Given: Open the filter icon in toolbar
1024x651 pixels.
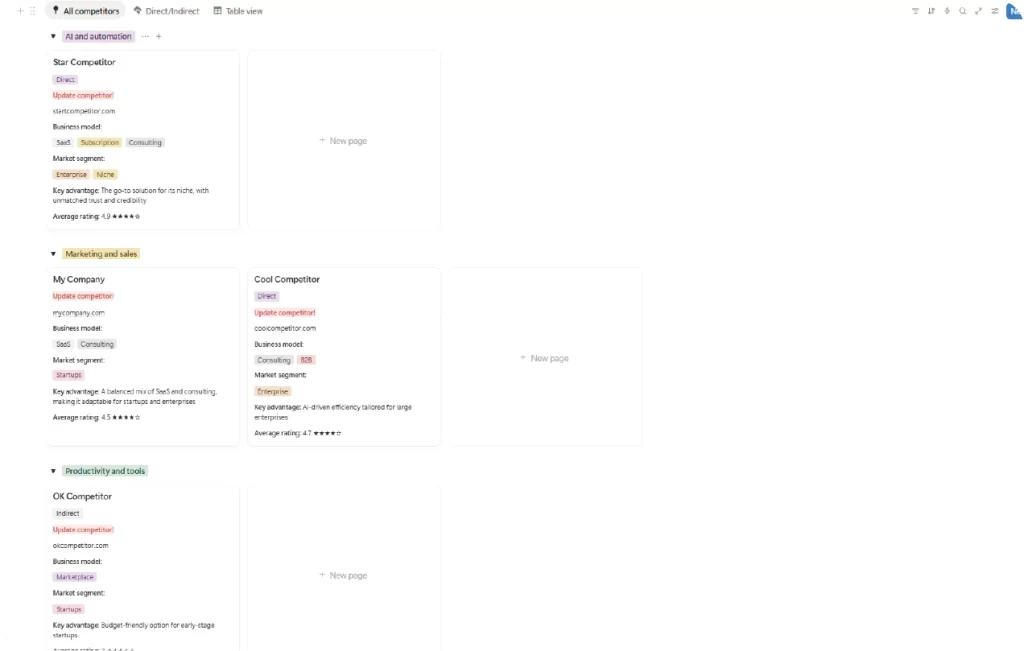Looking at the screenshot, I should [x=915, y=11].
